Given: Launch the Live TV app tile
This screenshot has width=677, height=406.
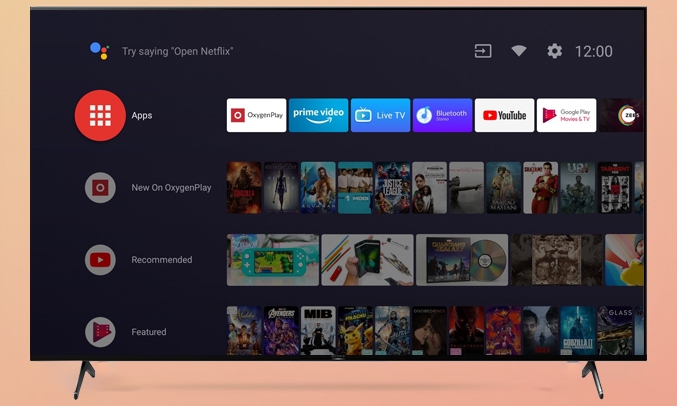Looking at the screenshot, I should point(380,115).
